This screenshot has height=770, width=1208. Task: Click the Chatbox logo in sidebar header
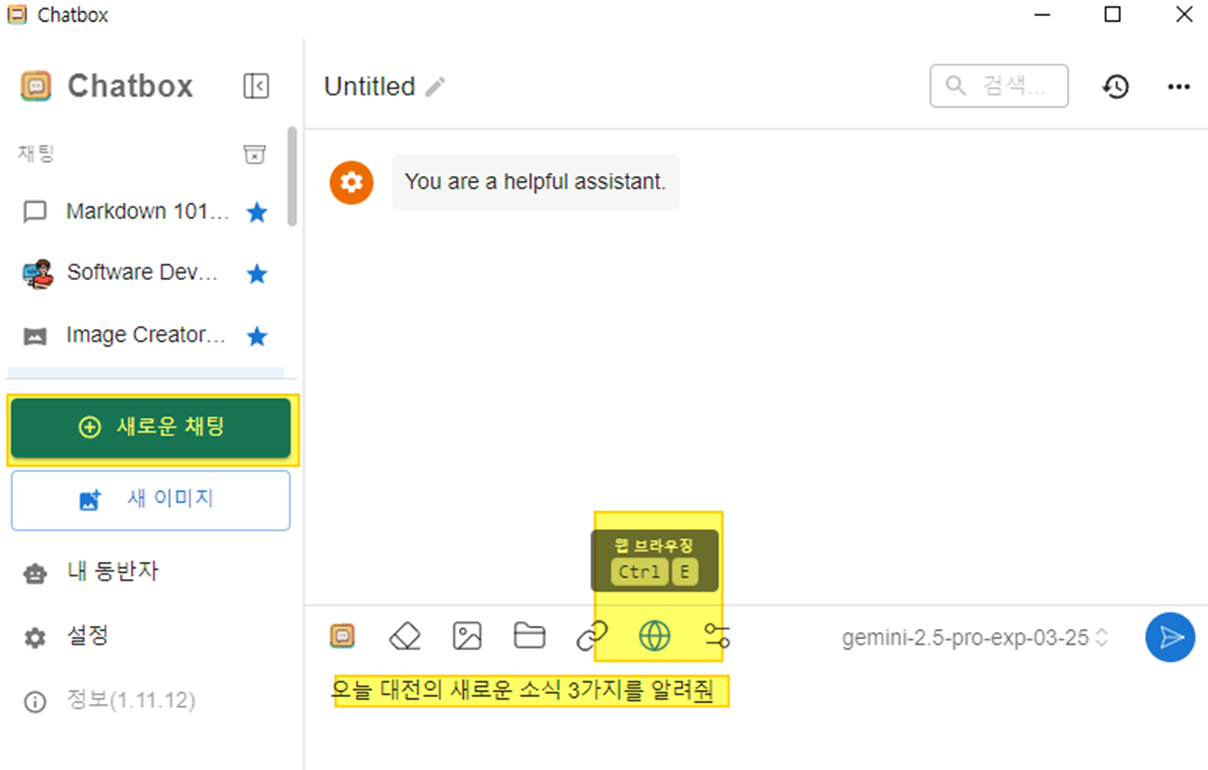click(36, 86)
